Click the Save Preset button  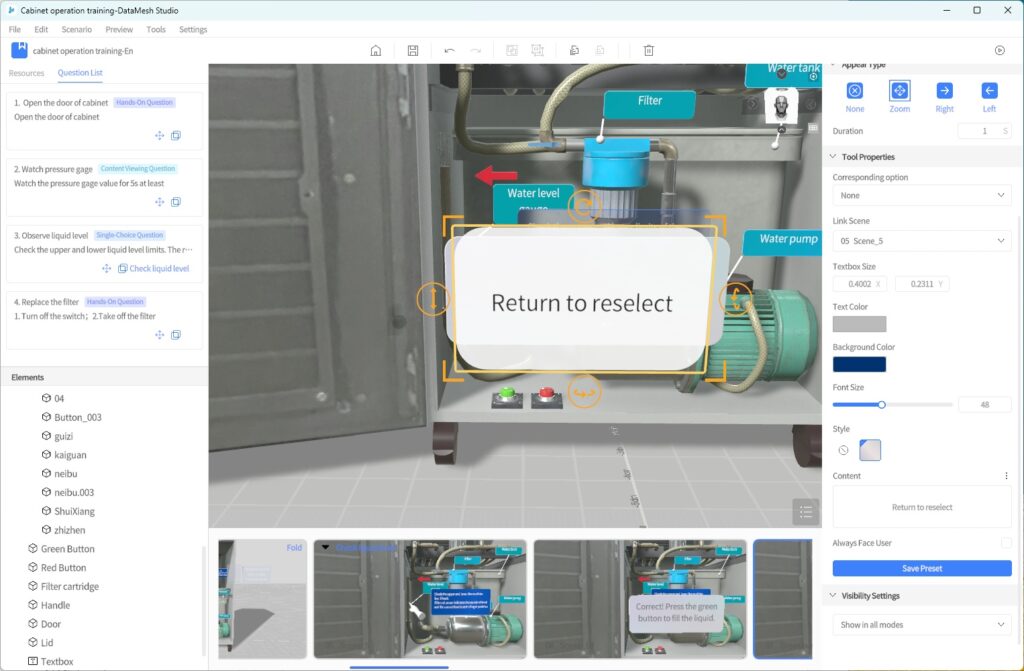coord(921,568)
